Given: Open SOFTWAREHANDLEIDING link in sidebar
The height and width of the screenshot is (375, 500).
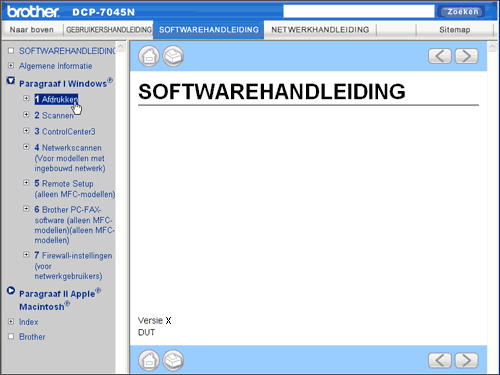Looking at the screenshot, I should pyautogui.click(x=67, y=51).
